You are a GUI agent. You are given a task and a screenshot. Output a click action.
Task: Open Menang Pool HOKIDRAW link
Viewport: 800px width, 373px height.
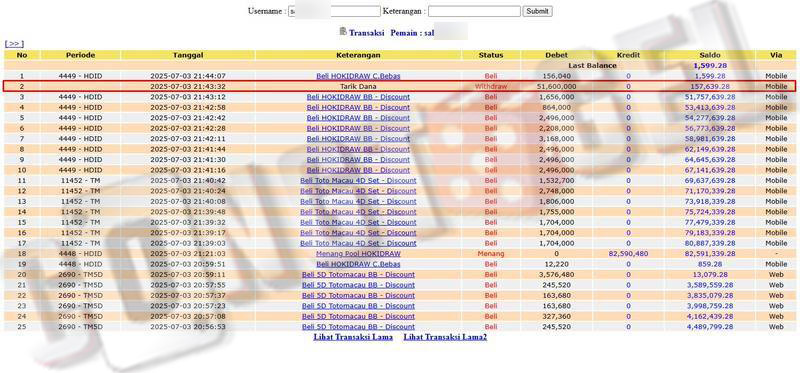click(x=358, y=254)
